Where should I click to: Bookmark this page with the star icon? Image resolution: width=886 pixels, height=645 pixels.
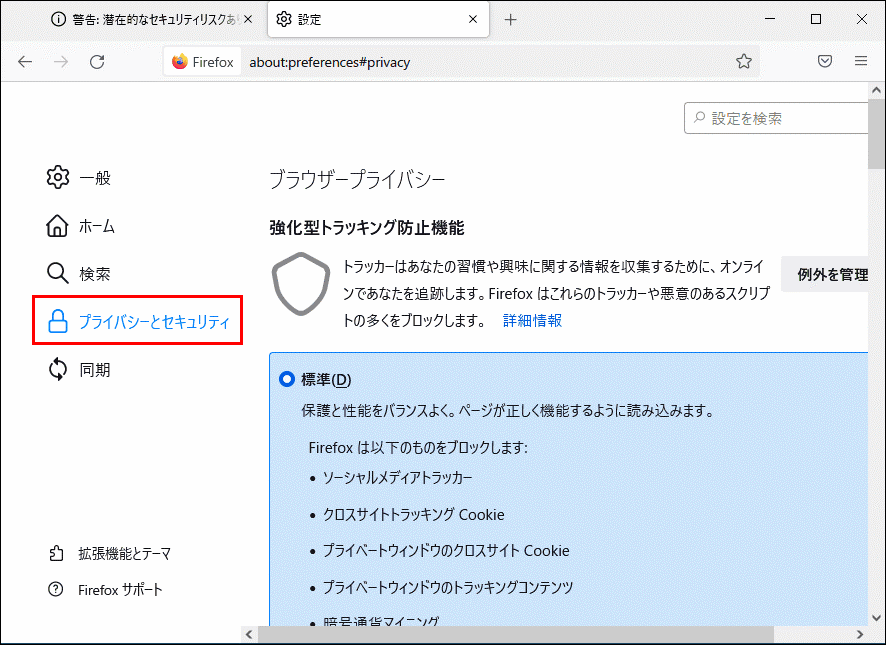744,61
